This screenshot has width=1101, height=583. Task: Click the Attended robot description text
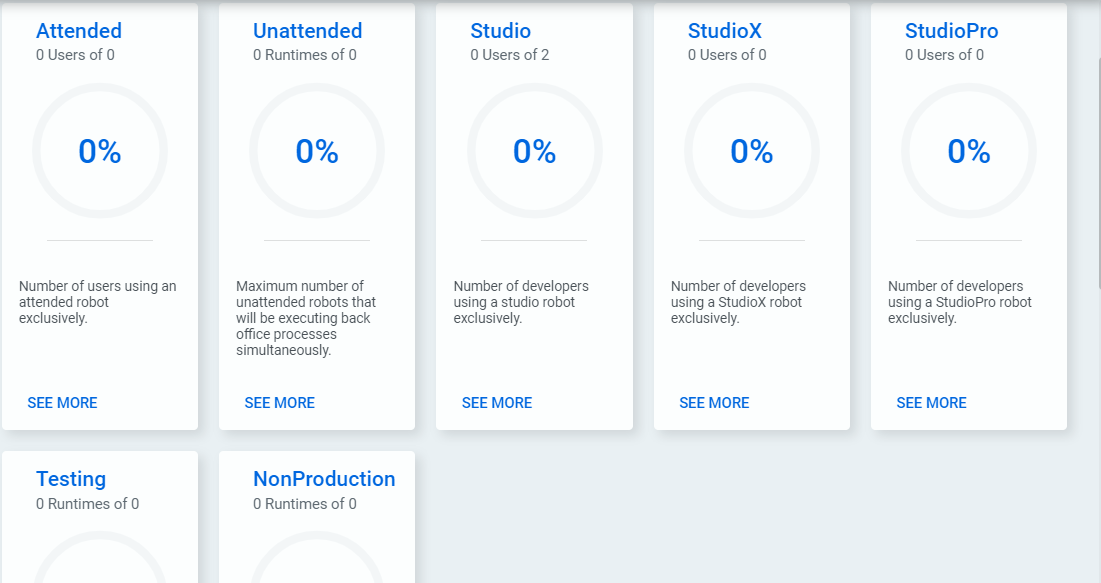pyautogui.click(x=98, y=302)
